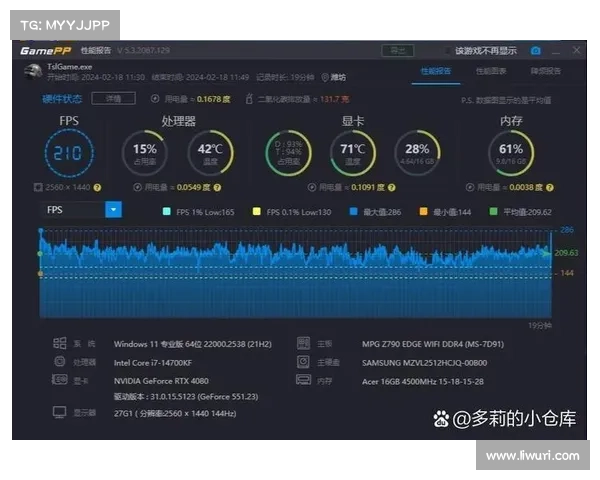Click the total power usage icon beside 0.1678 度
Screen dimensions: 600x480
pyautogui.click(x=155, y=99)
